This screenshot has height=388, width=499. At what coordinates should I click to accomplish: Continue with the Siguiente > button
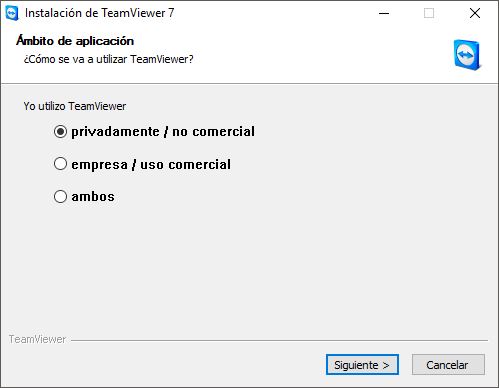[x=362, y=365]
